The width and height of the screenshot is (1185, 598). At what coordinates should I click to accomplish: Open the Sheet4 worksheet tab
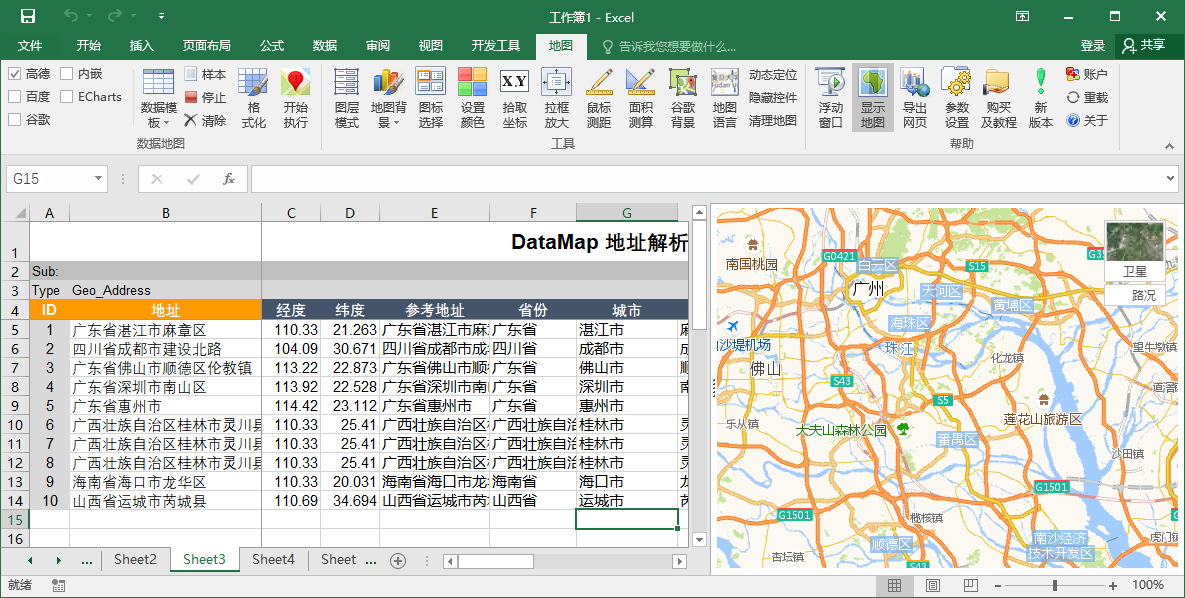[x=273, y=560]
